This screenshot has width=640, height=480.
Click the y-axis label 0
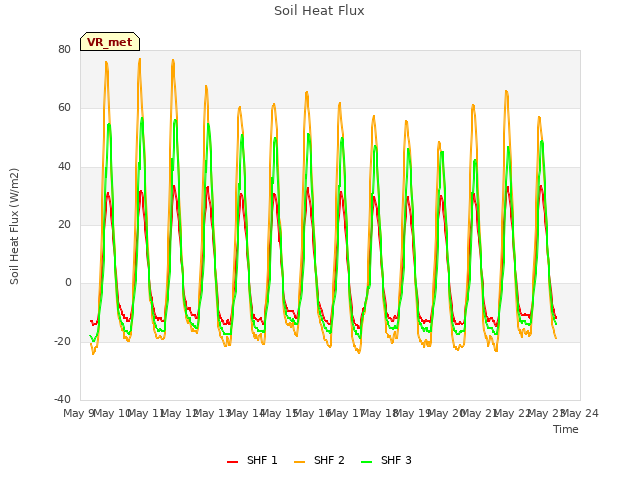tap(68, 282)
